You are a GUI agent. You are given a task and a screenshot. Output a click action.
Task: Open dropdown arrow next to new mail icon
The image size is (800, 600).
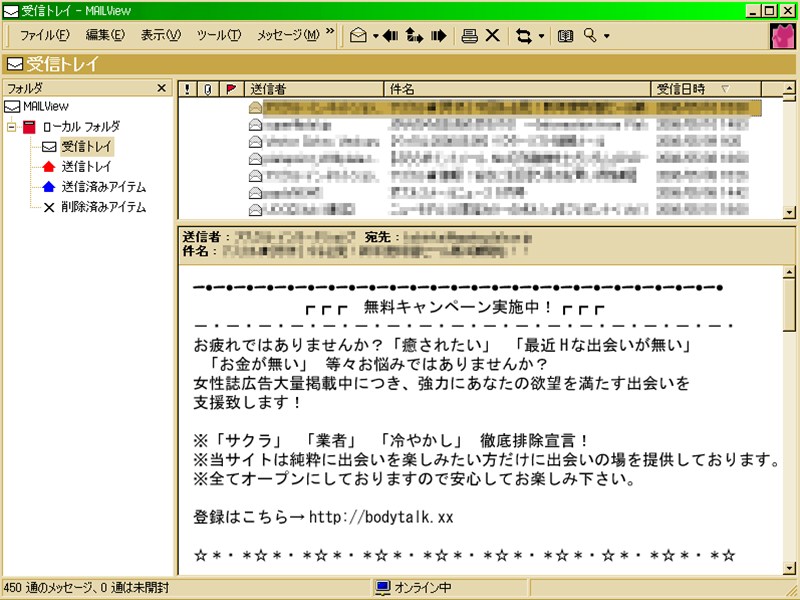375,36
